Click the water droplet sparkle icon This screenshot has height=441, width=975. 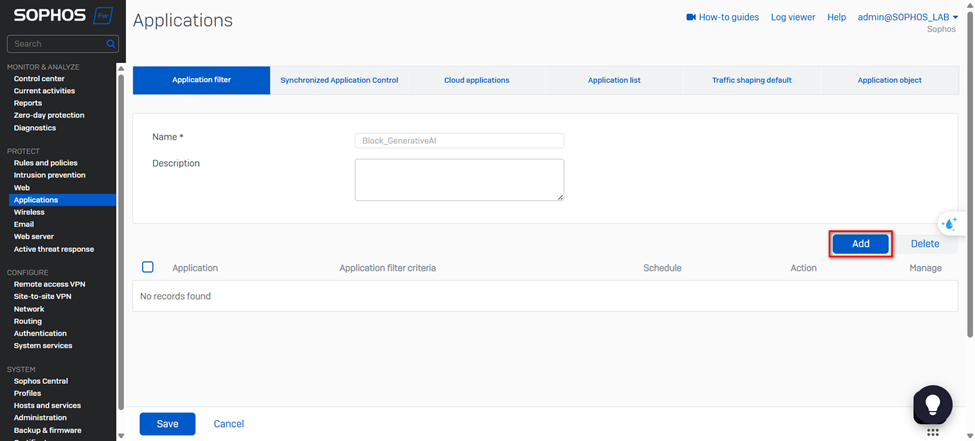click(950, 224)
